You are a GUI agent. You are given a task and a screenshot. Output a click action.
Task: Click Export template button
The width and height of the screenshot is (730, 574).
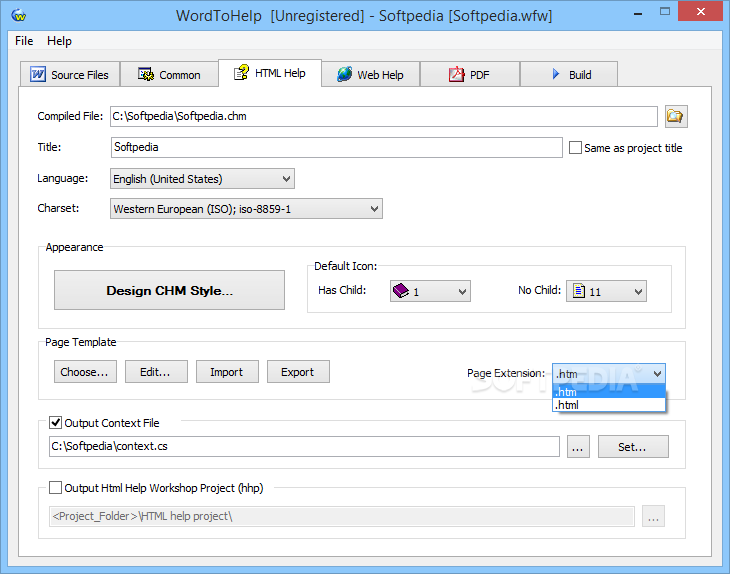(x=298, y=371)
